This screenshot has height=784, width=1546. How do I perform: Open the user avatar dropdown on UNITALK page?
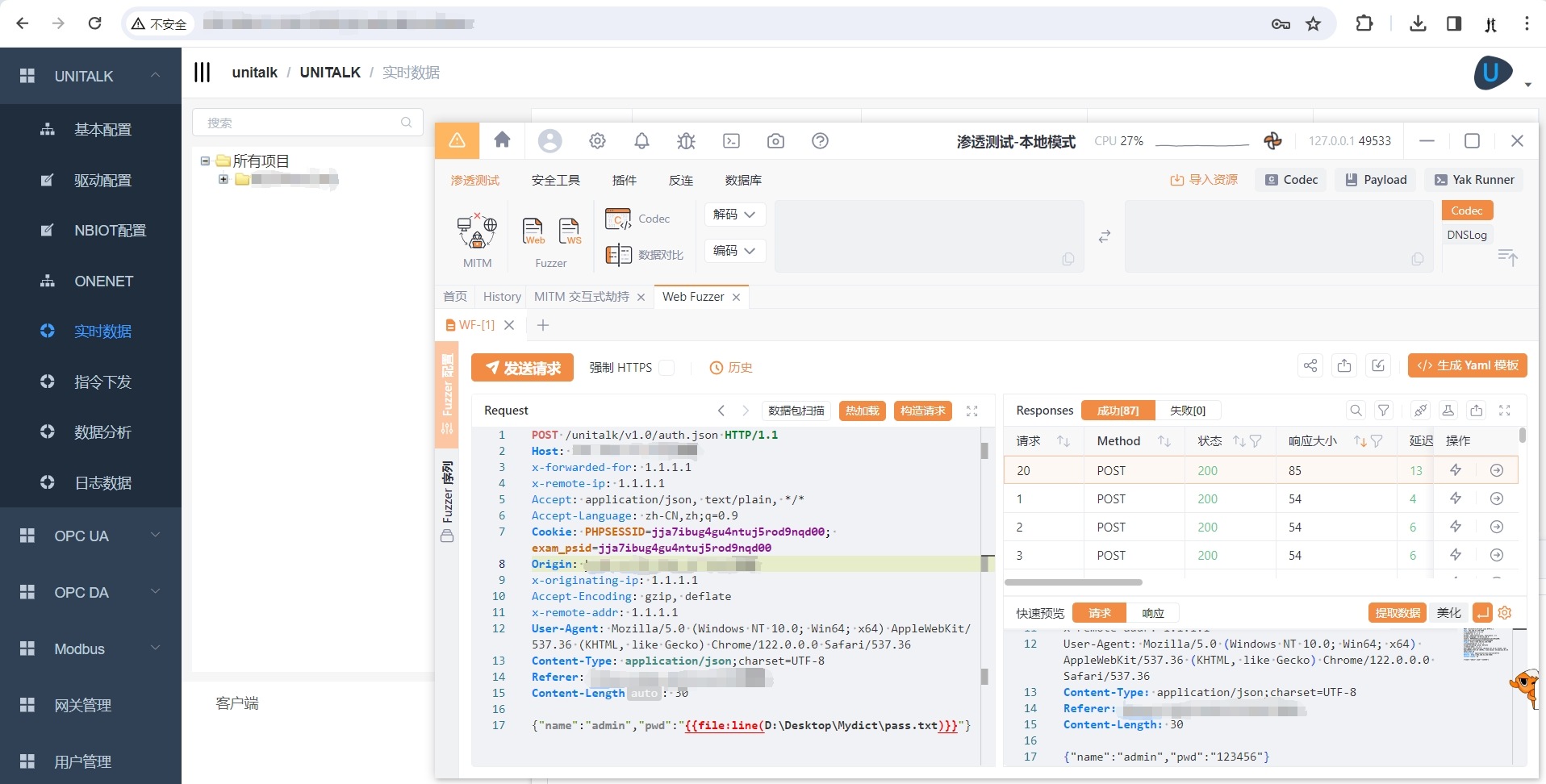(1527, 84)
